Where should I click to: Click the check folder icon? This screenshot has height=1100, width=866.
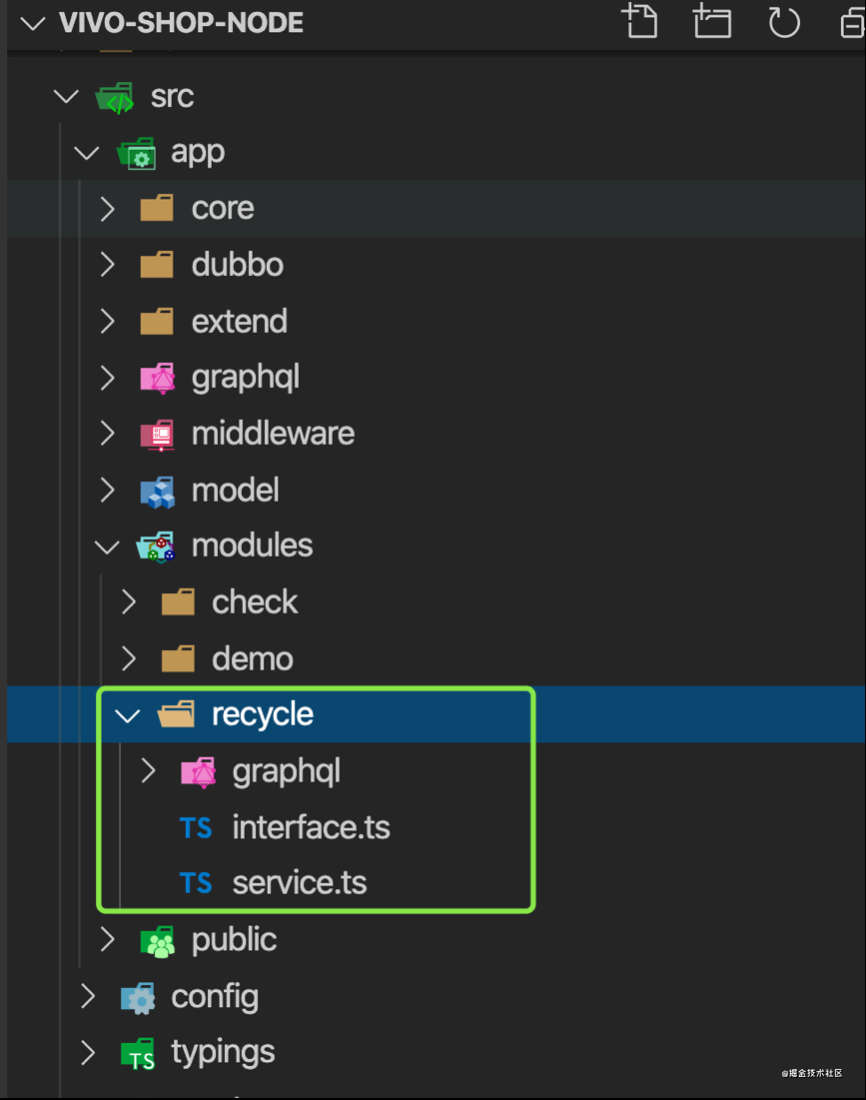(x=178, y=602)
